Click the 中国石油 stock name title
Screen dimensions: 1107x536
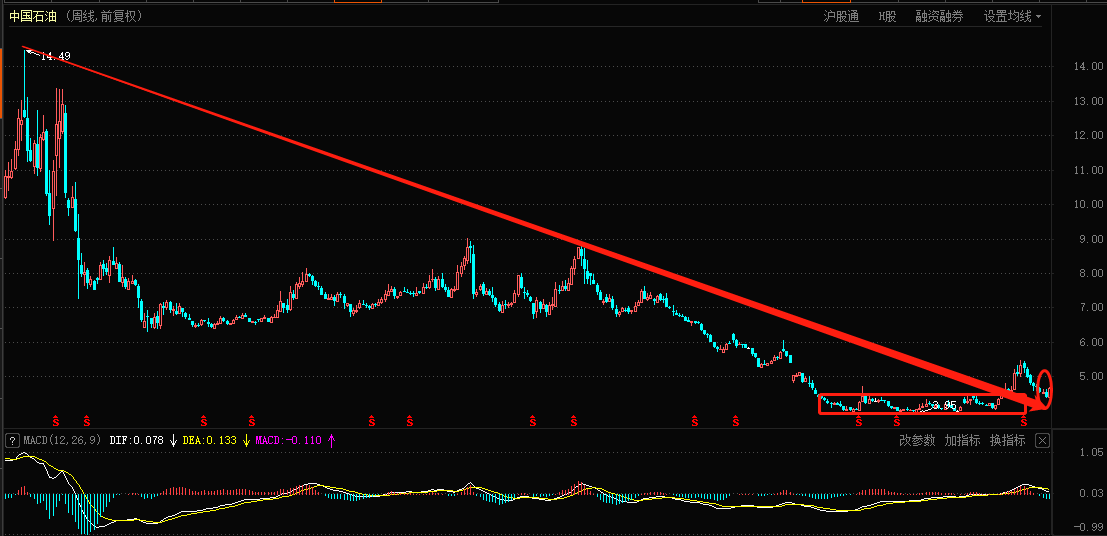[x=32, y=16]
